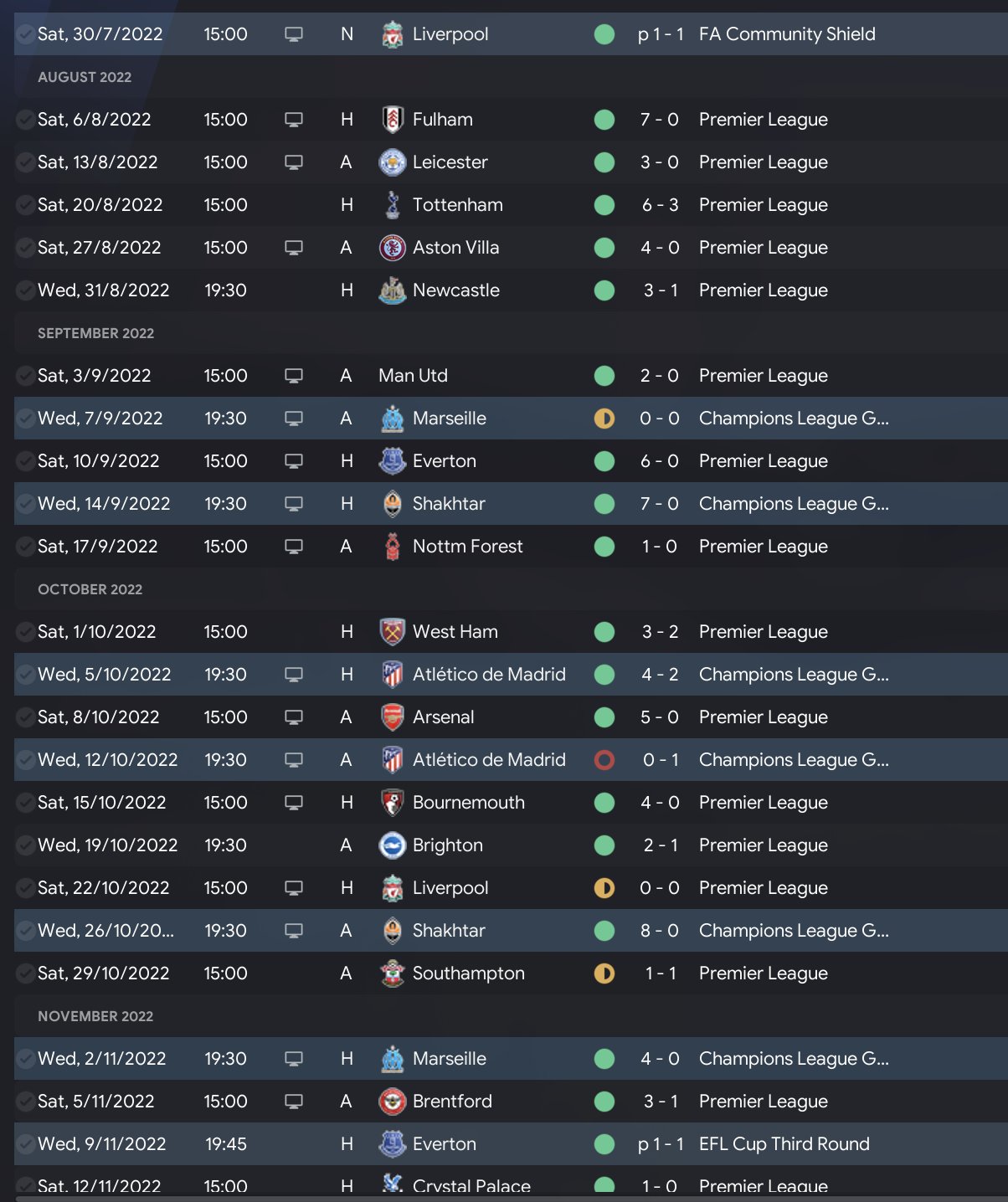Click the green win indicator for the Newcastle match
The height and width of the screenshot is (1202, 1008).
604,290
